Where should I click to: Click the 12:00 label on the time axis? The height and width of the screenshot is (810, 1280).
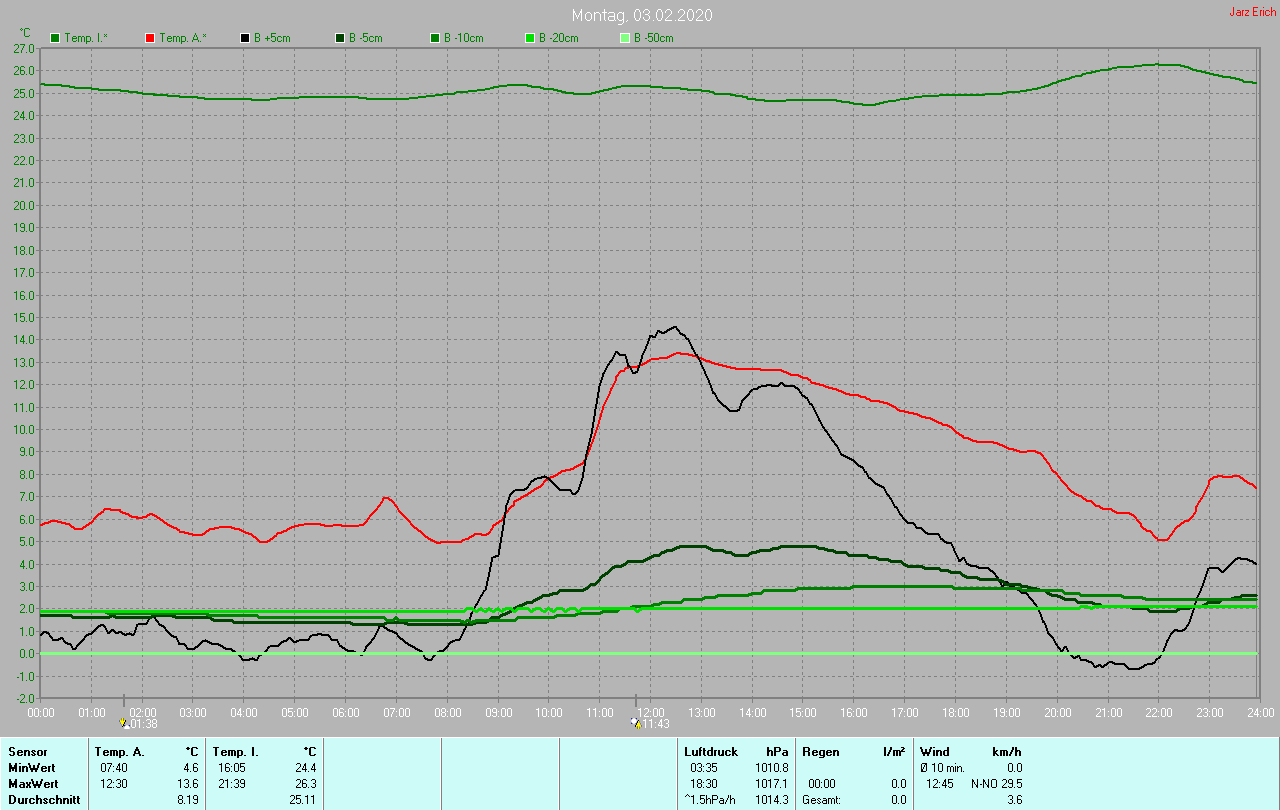651,712
